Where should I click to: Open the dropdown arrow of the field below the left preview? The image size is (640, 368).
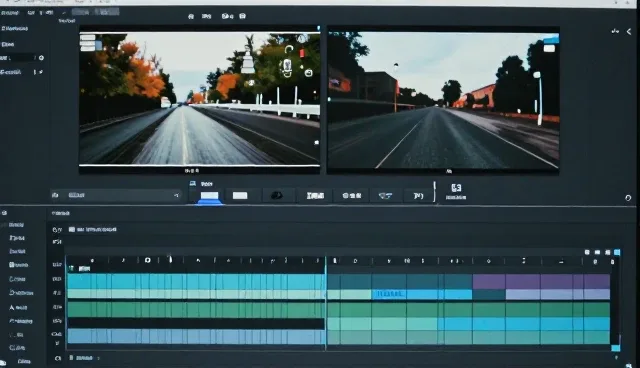point(176,195)
